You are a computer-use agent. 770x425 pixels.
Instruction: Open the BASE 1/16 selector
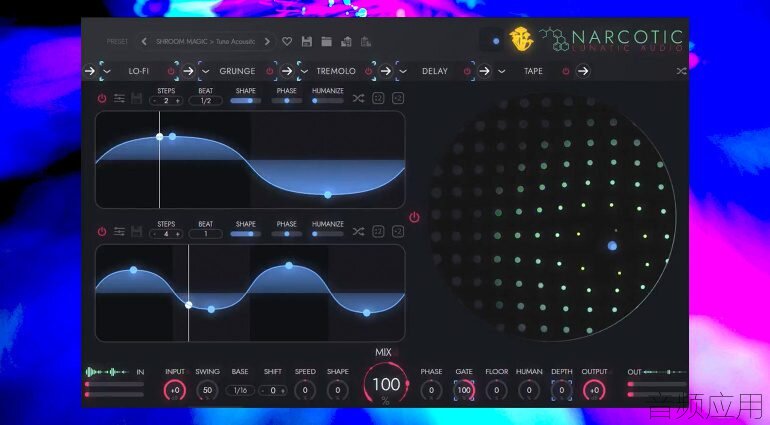click(240, 391)
